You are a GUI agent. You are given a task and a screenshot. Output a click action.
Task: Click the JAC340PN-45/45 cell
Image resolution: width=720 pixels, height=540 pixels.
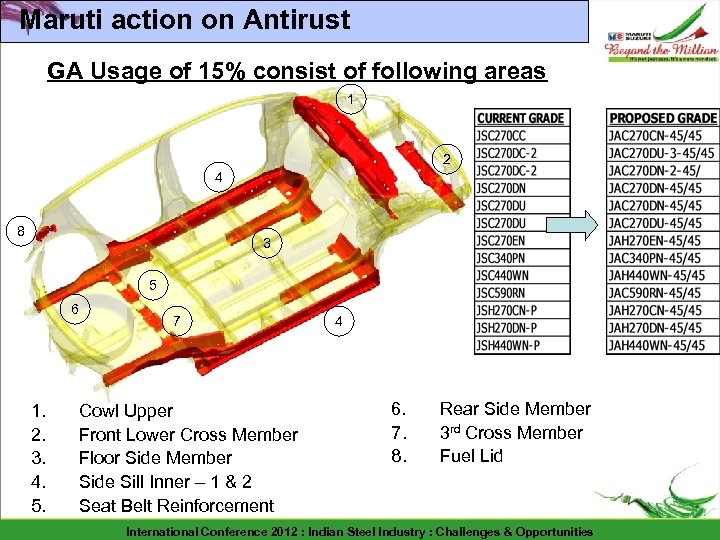pyautogui.click(x=663, y=258)
